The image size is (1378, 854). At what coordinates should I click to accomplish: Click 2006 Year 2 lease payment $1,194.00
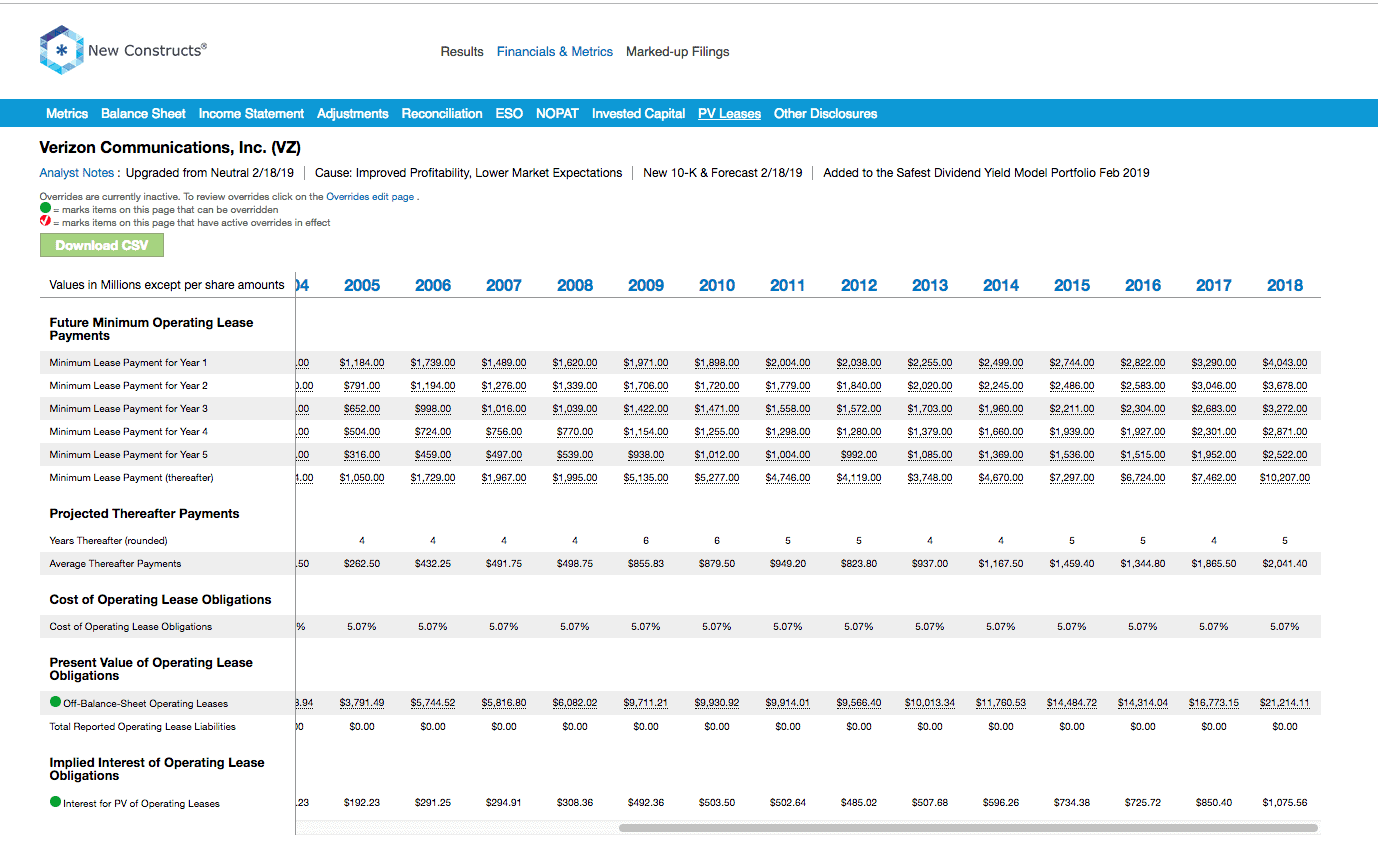pyautogui.click(x=433, y=386)
